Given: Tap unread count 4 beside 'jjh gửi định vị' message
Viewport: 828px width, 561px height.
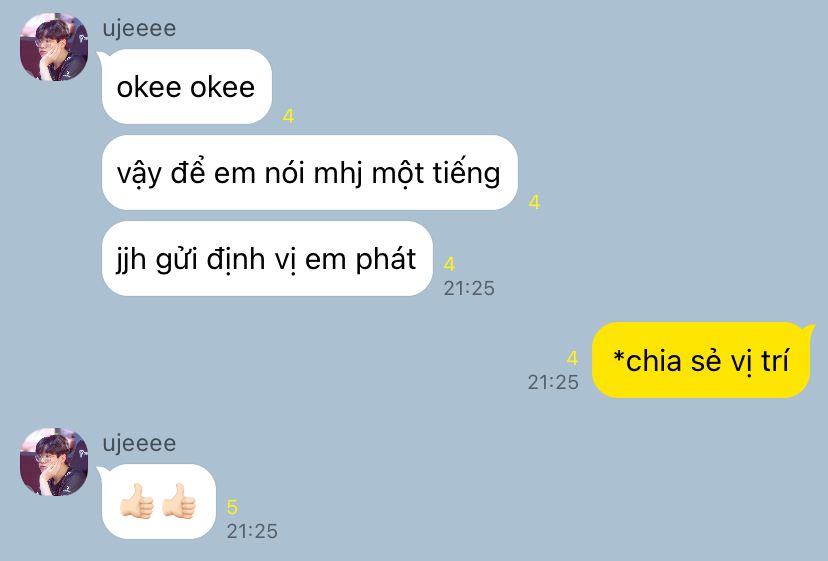Looking at the screenshot, I should click(x=449, y=264).
